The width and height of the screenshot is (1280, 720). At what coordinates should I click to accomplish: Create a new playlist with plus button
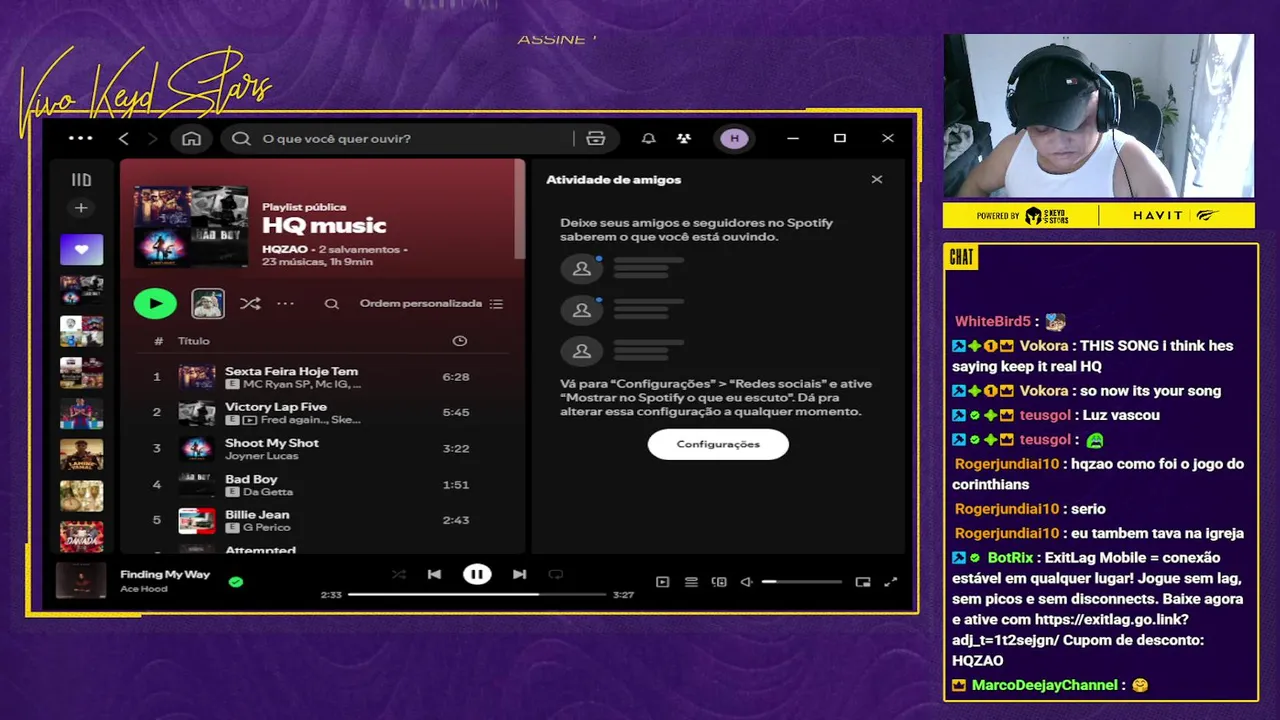coord(81,208)
